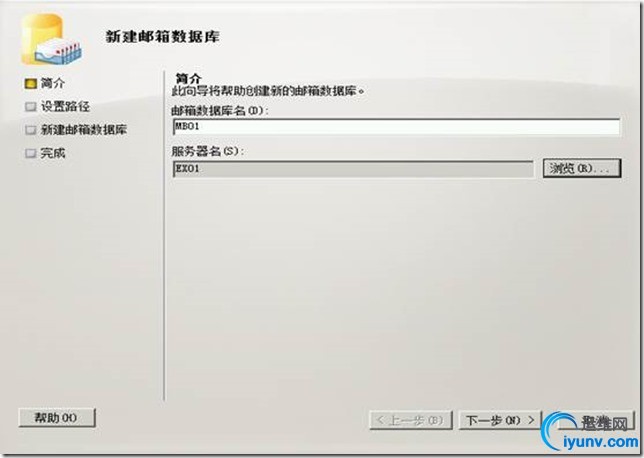The image size is (644, 458).
Task: Open server browser with 浏览(R) button
Action: click(582, 168)
